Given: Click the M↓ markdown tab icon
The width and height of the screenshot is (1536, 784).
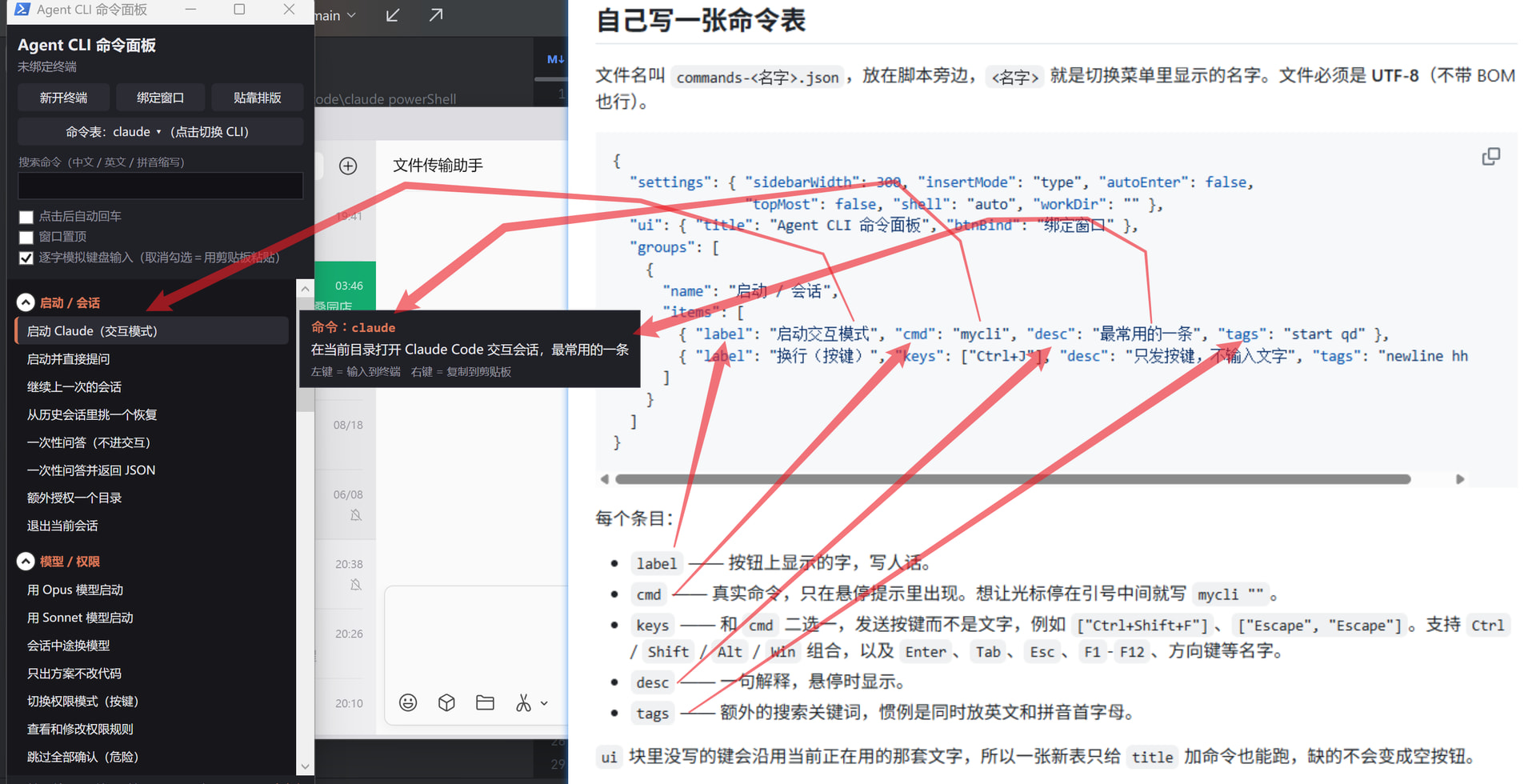Looking at the screenshot, I should coord(555,59).
